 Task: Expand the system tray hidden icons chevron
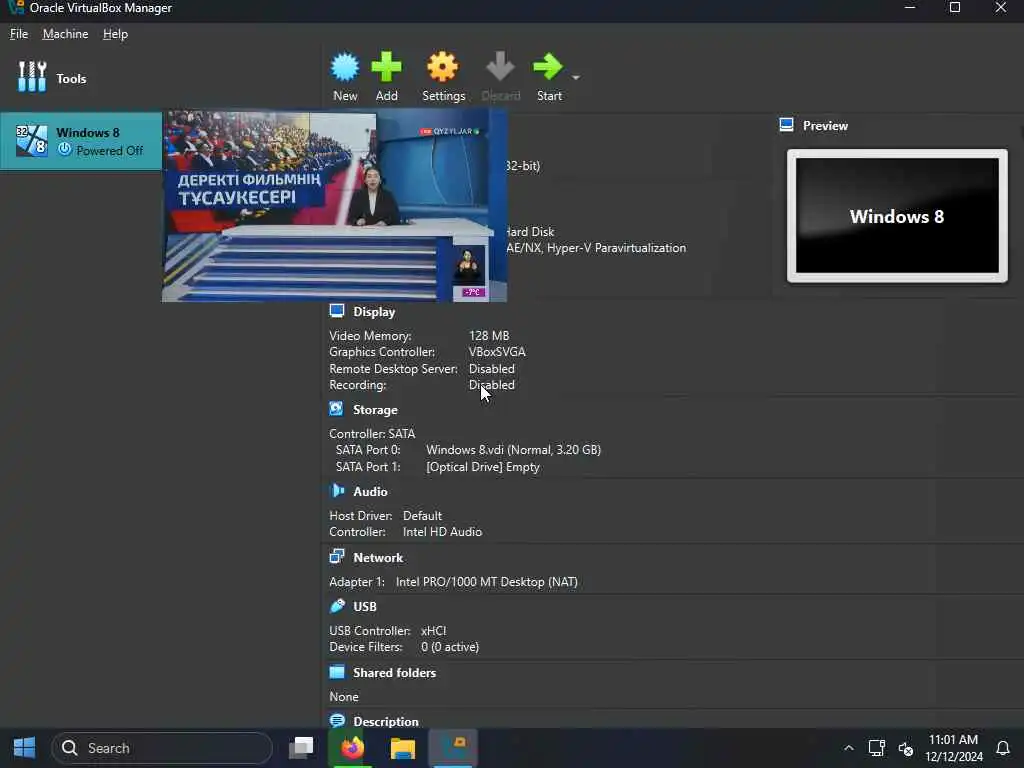(848, 748)
